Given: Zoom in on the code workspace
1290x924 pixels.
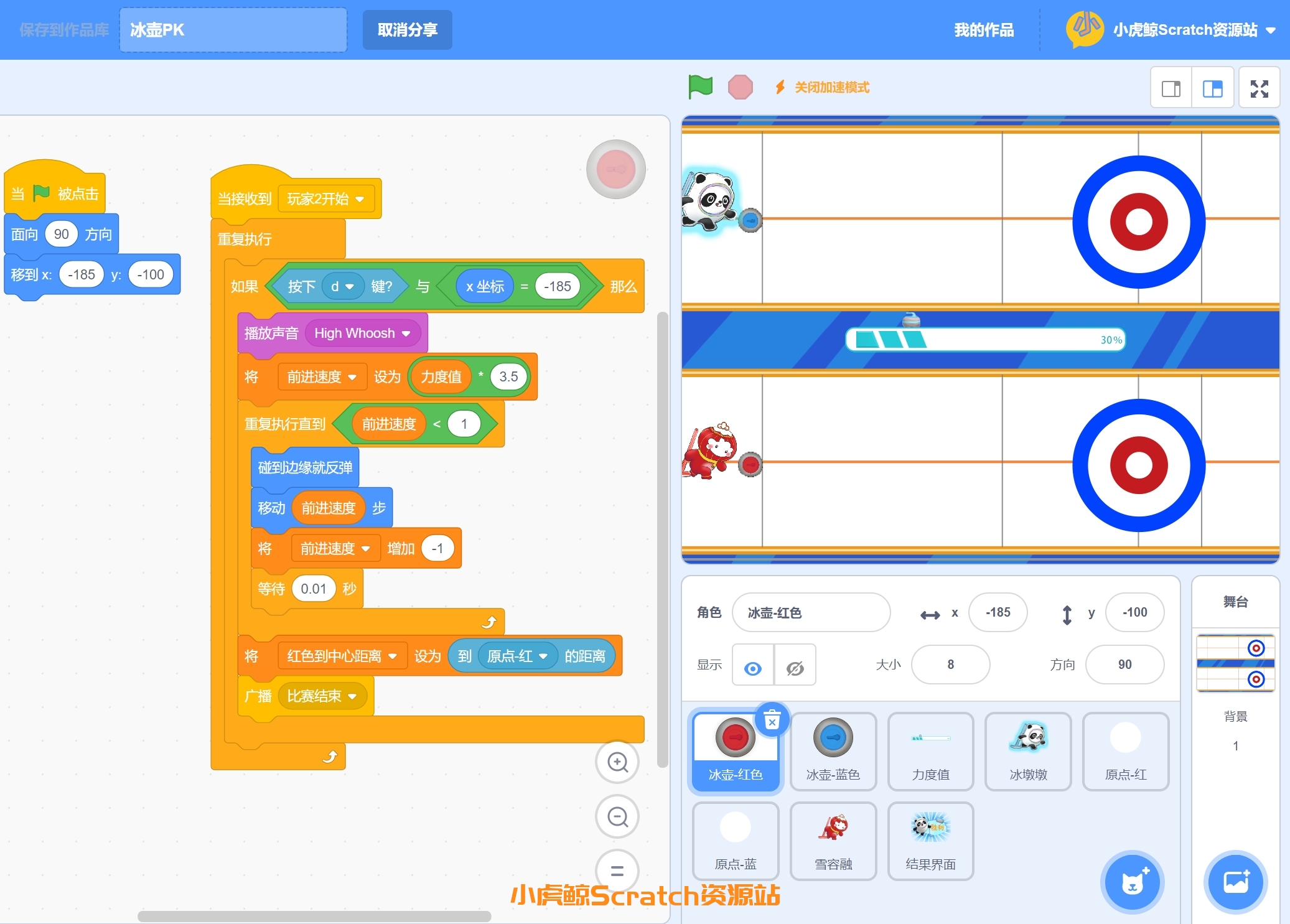Looking at the screenshot, I should pos(617,762).
